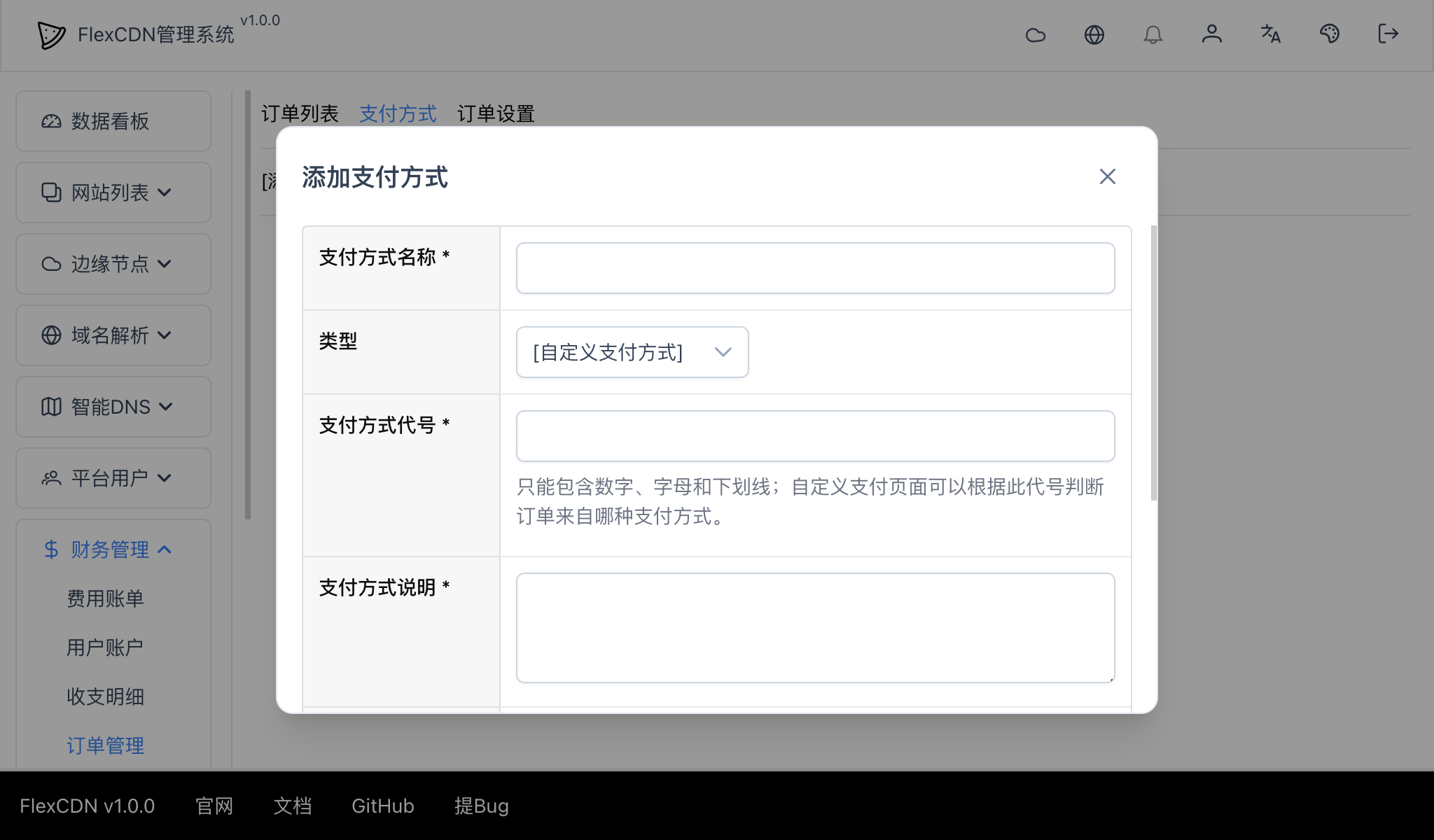
Task: Click the globe icon in the header
Action: (1095, 34)
